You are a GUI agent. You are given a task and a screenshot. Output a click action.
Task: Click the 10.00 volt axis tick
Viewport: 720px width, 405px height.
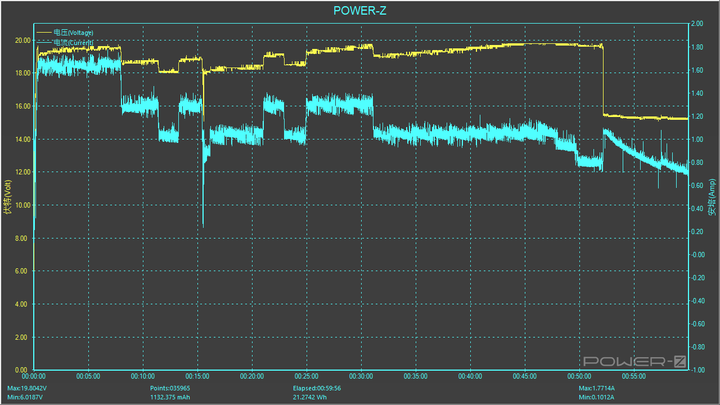click(22, 205)
